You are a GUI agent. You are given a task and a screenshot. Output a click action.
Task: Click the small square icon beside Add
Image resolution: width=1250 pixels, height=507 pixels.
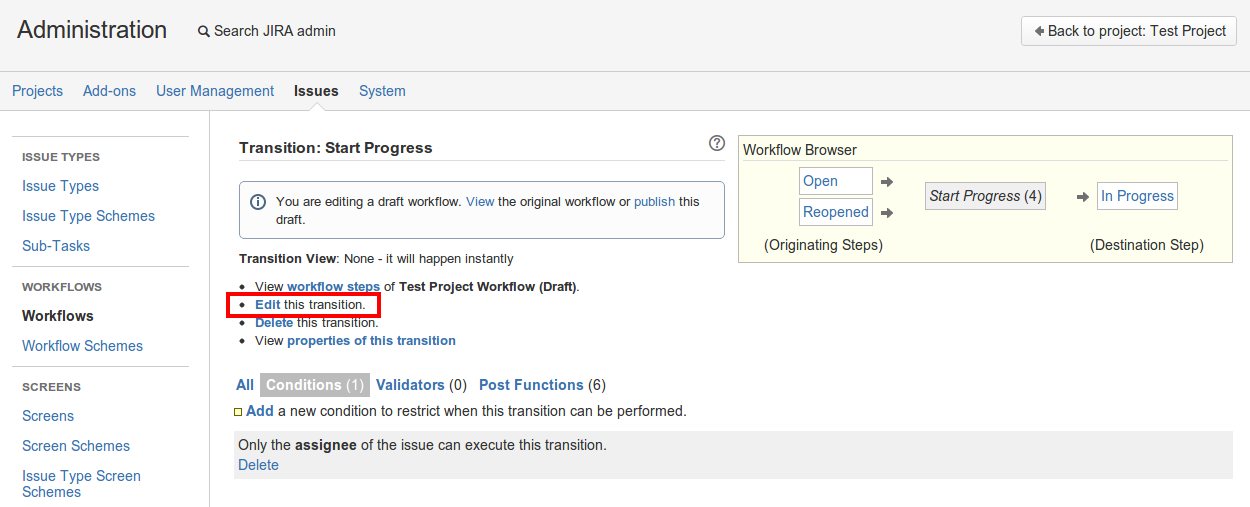tap(238, 412)
